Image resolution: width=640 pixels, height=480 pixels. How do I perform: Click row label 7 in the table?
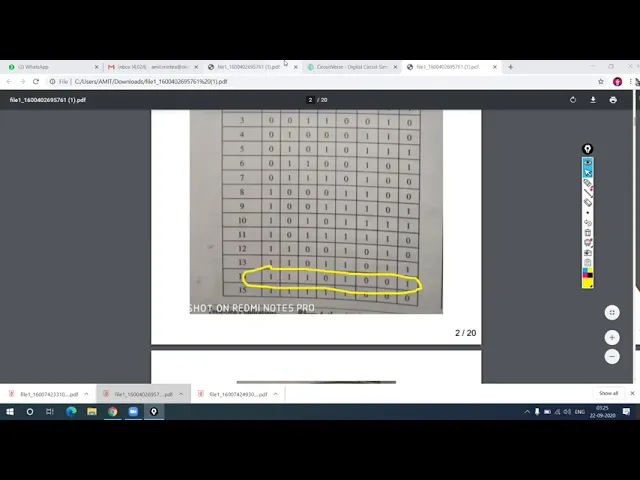point(242,178)
